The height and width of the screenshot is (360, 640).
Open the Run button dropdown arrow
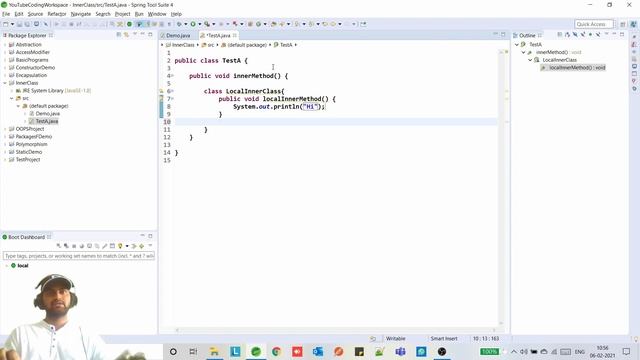pyautogui.click(x=200, y=24)
